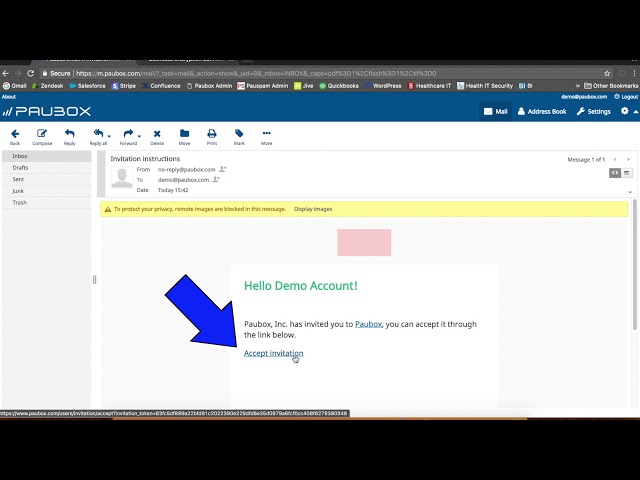The image size is (640, 480).
Task: Mark the message with tag icon
Action: 239,137
